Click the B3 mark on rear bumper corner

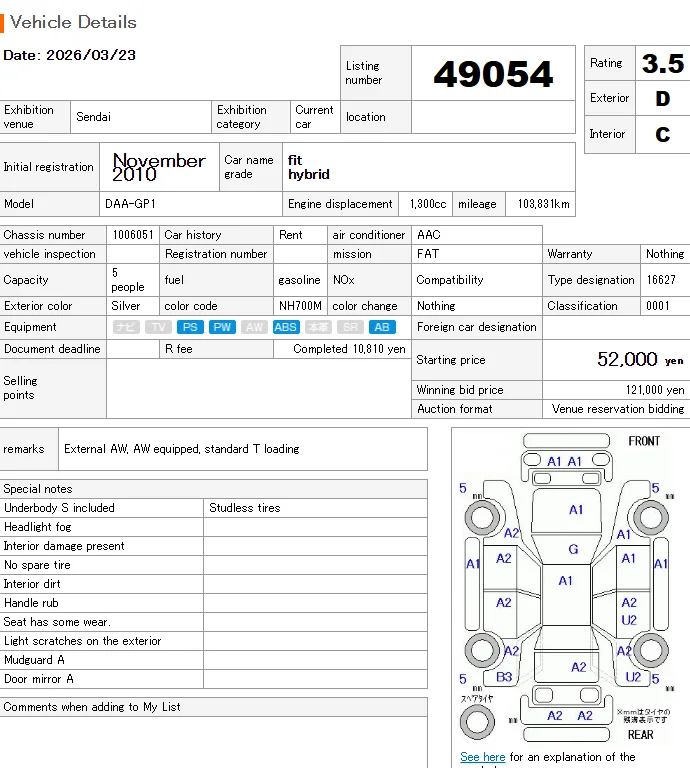click(x=504, y=677)
